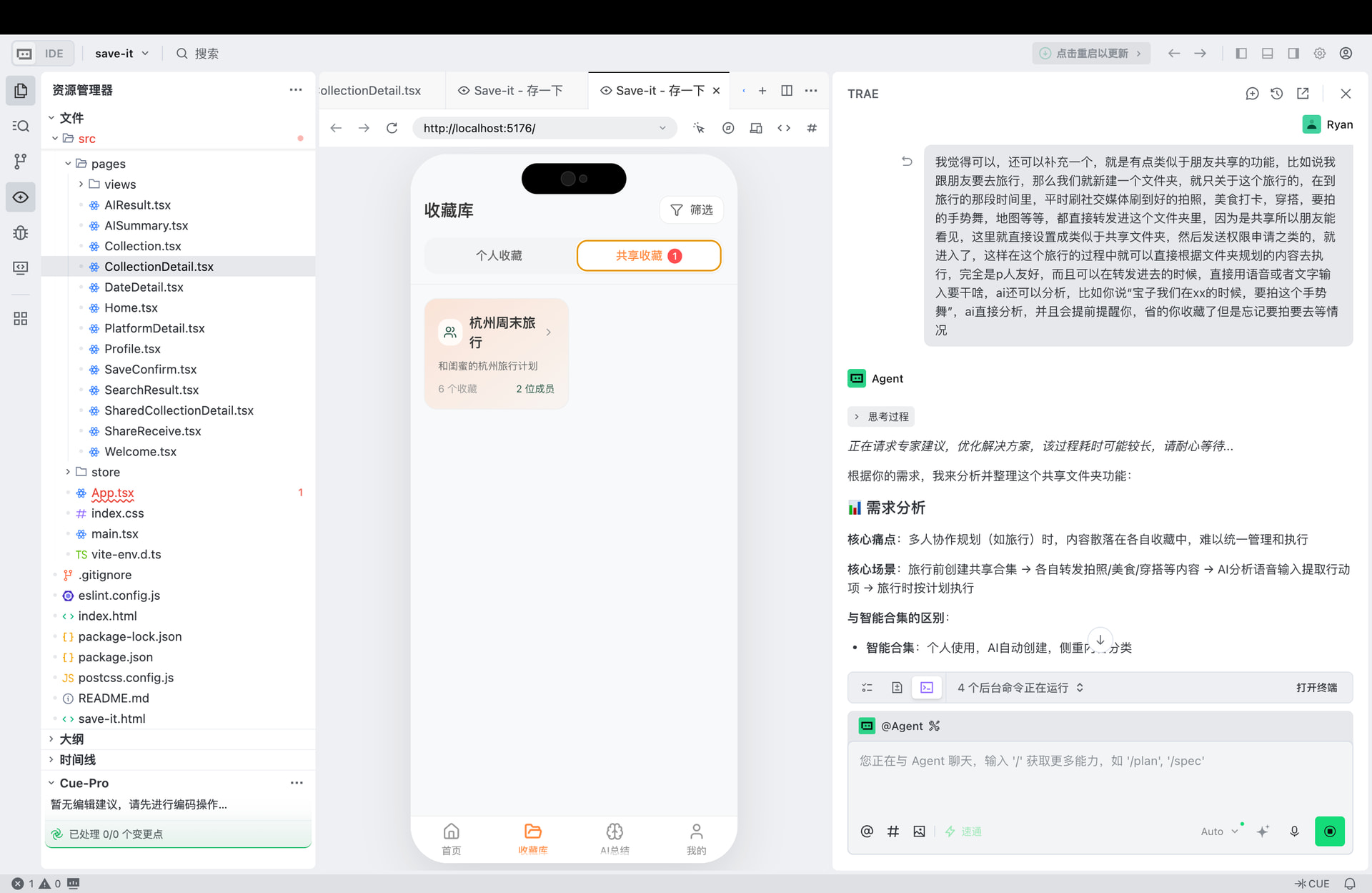Viewport: 1372px width, 893px height.
Task: Expand the views folder
Action: (x=81, y=184)
